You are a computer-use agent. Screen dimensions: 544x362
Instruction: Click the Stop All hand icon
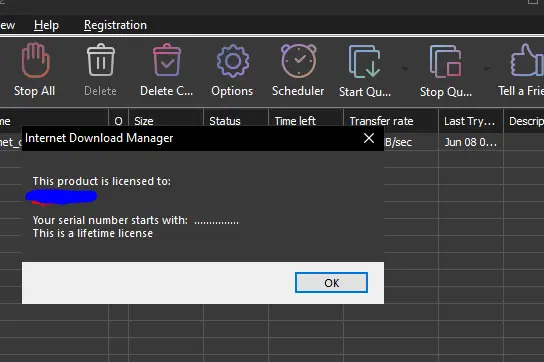coord(35,60)
